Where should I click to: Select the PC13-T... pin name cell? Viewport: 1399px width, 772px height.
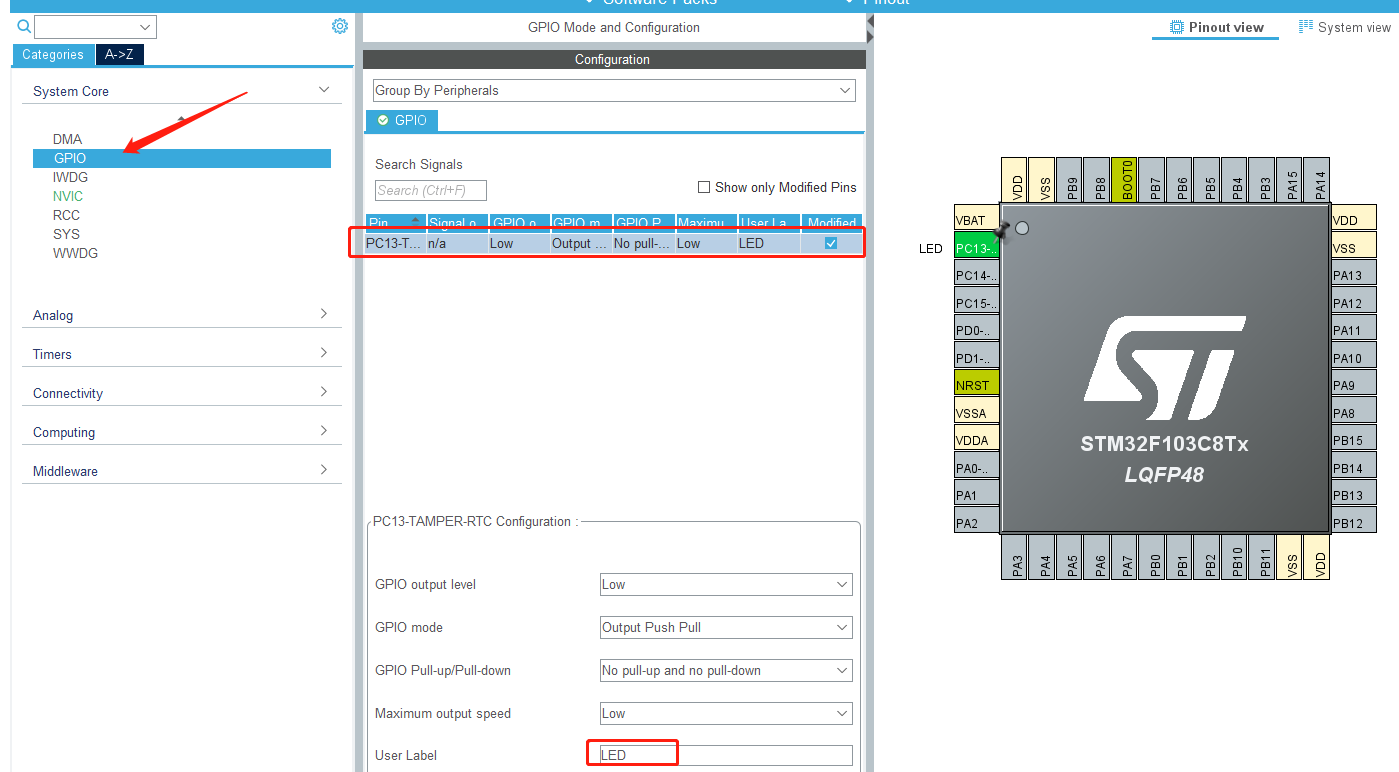(395, 243)
